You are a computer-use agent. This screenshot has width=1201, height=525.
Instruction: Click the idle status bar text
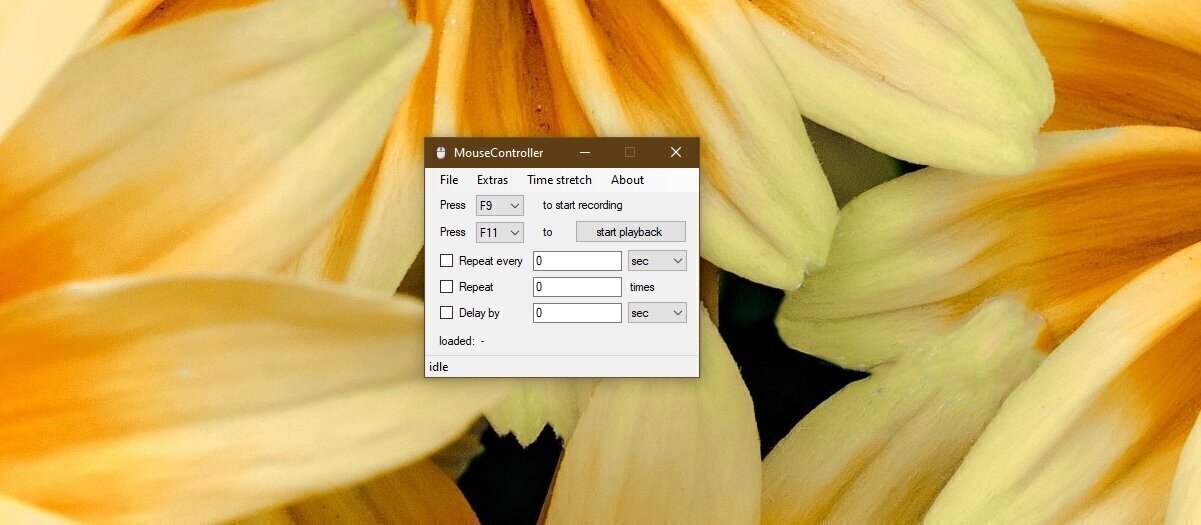click(x=438, y=367)
